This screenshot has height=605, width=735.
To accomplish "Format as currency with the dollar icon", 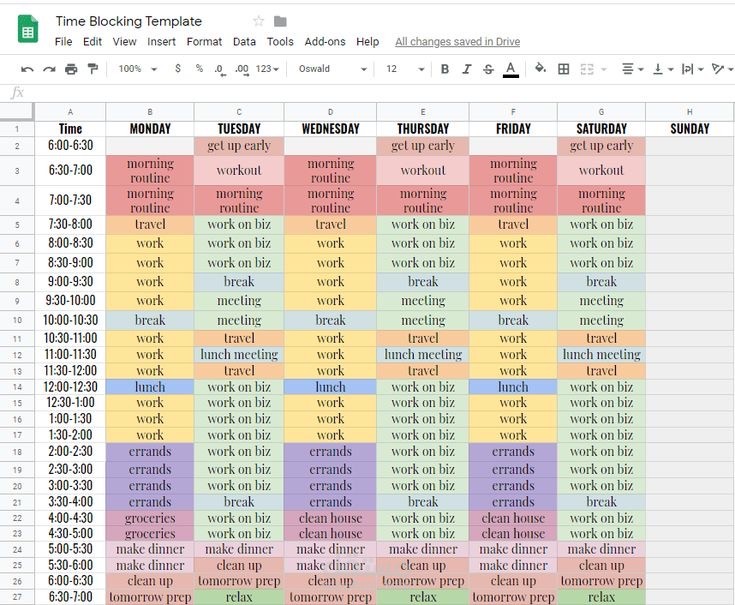I will [x=178, y=68].
